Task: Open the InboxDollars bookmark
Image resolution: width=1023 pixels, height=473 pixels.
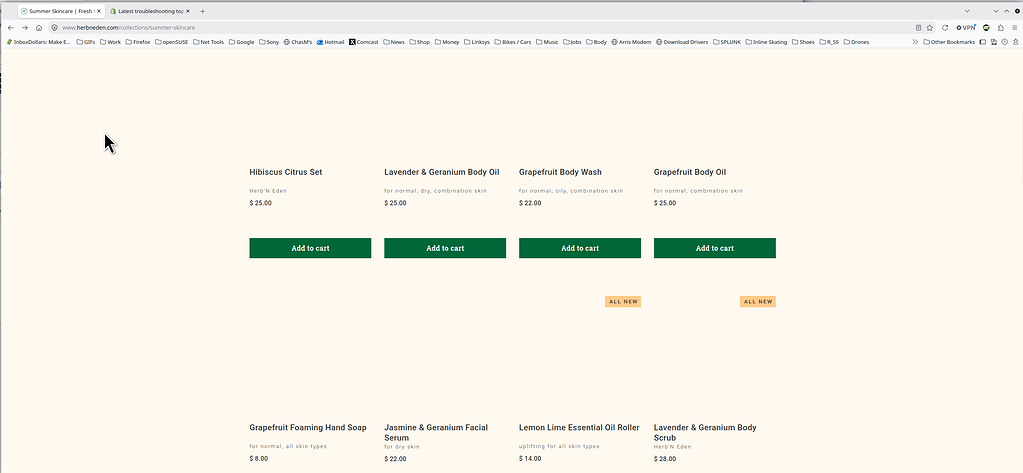Action: (x=38, y=42)
